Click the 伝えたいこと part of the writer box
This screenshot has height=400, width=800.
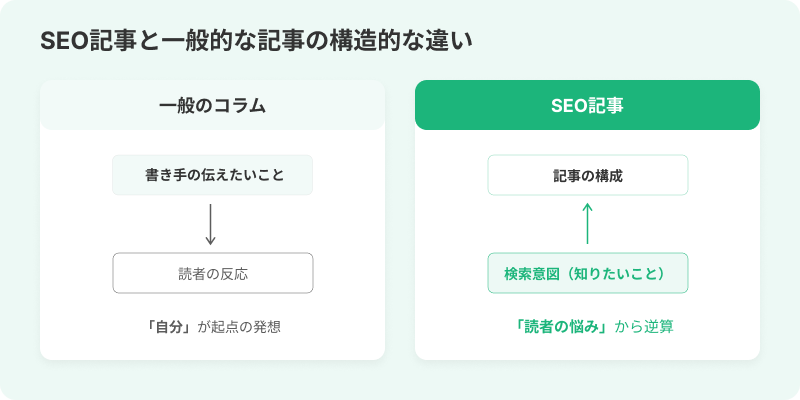click(x=245, y=175)
